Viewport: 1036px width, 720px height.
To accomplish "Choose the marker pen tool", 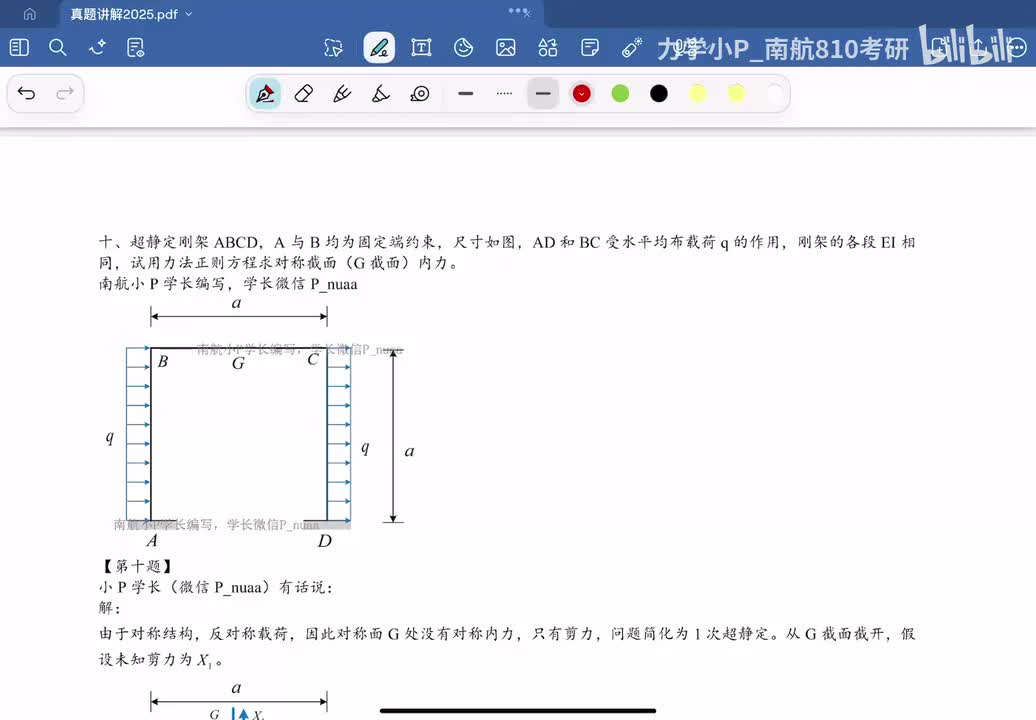I will click(x=342, y=94).
